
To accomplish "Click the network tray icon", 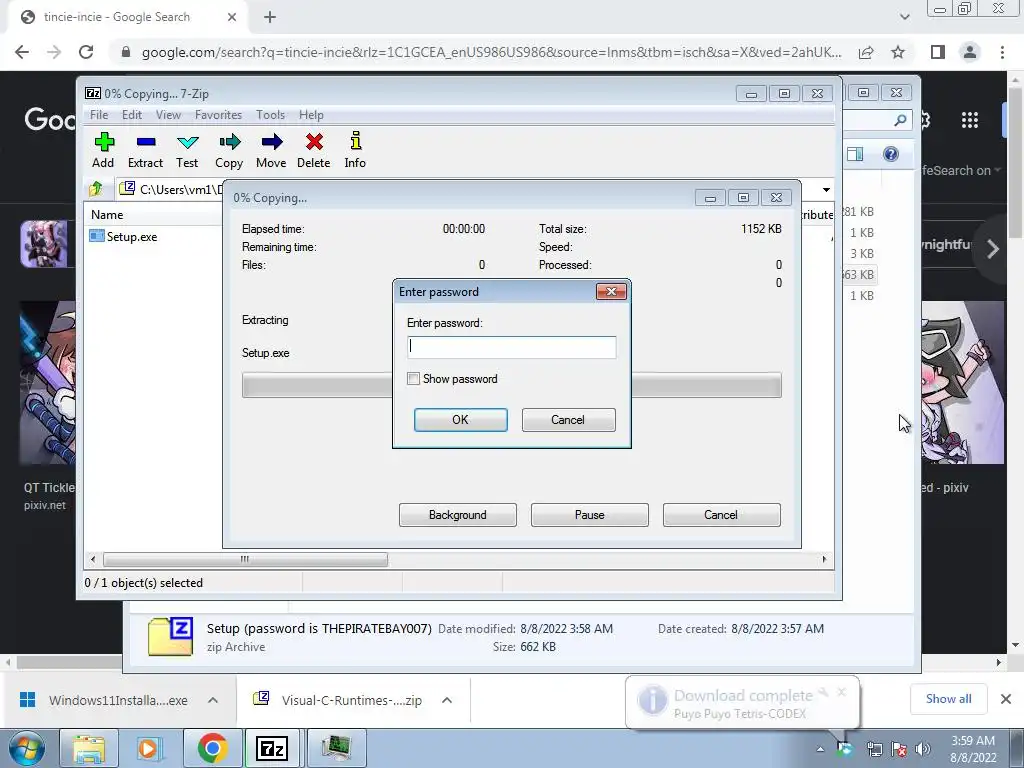I will coord(874,749).
